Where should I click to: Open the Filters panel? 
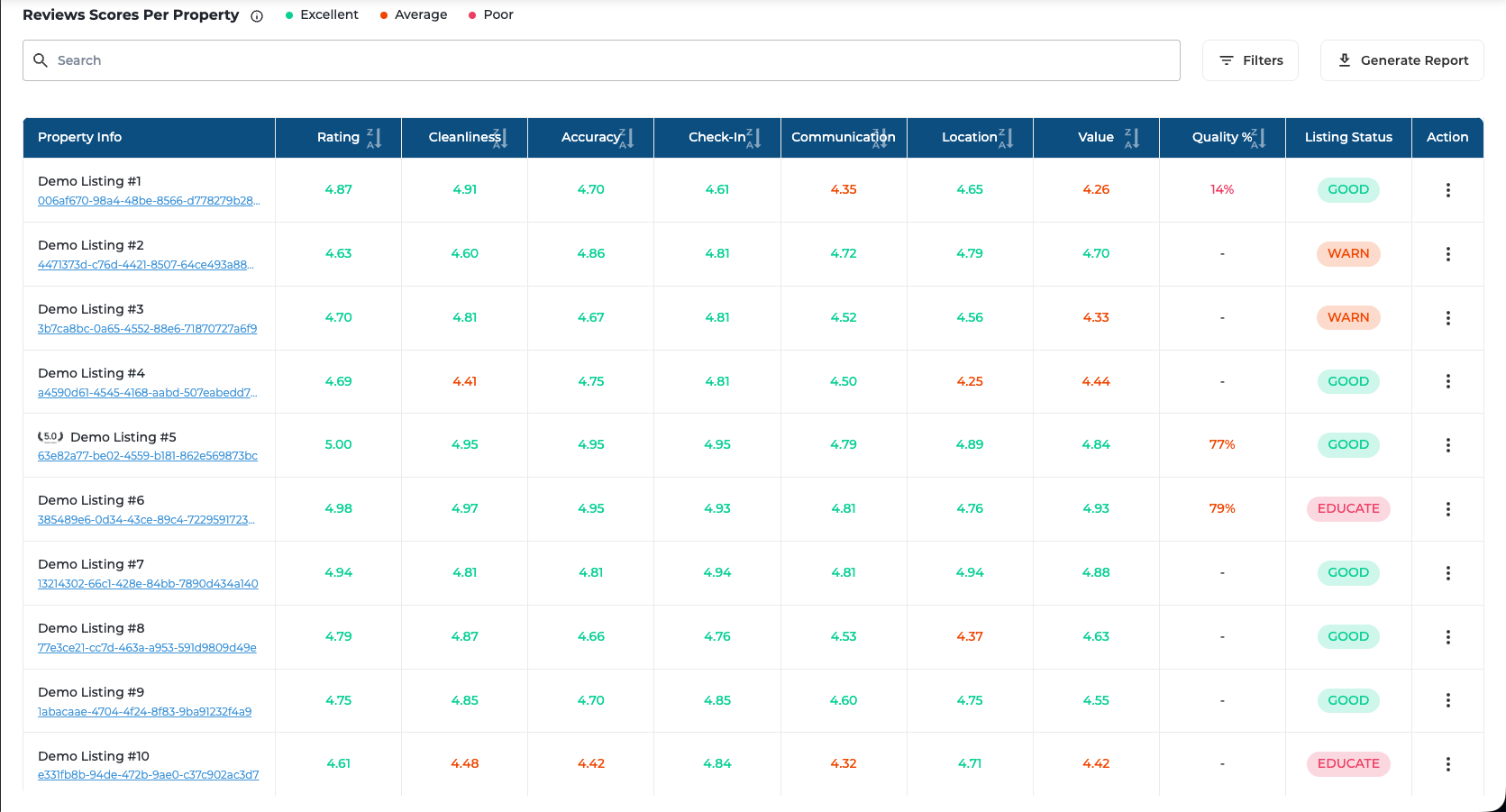(x=1250, y=60)
